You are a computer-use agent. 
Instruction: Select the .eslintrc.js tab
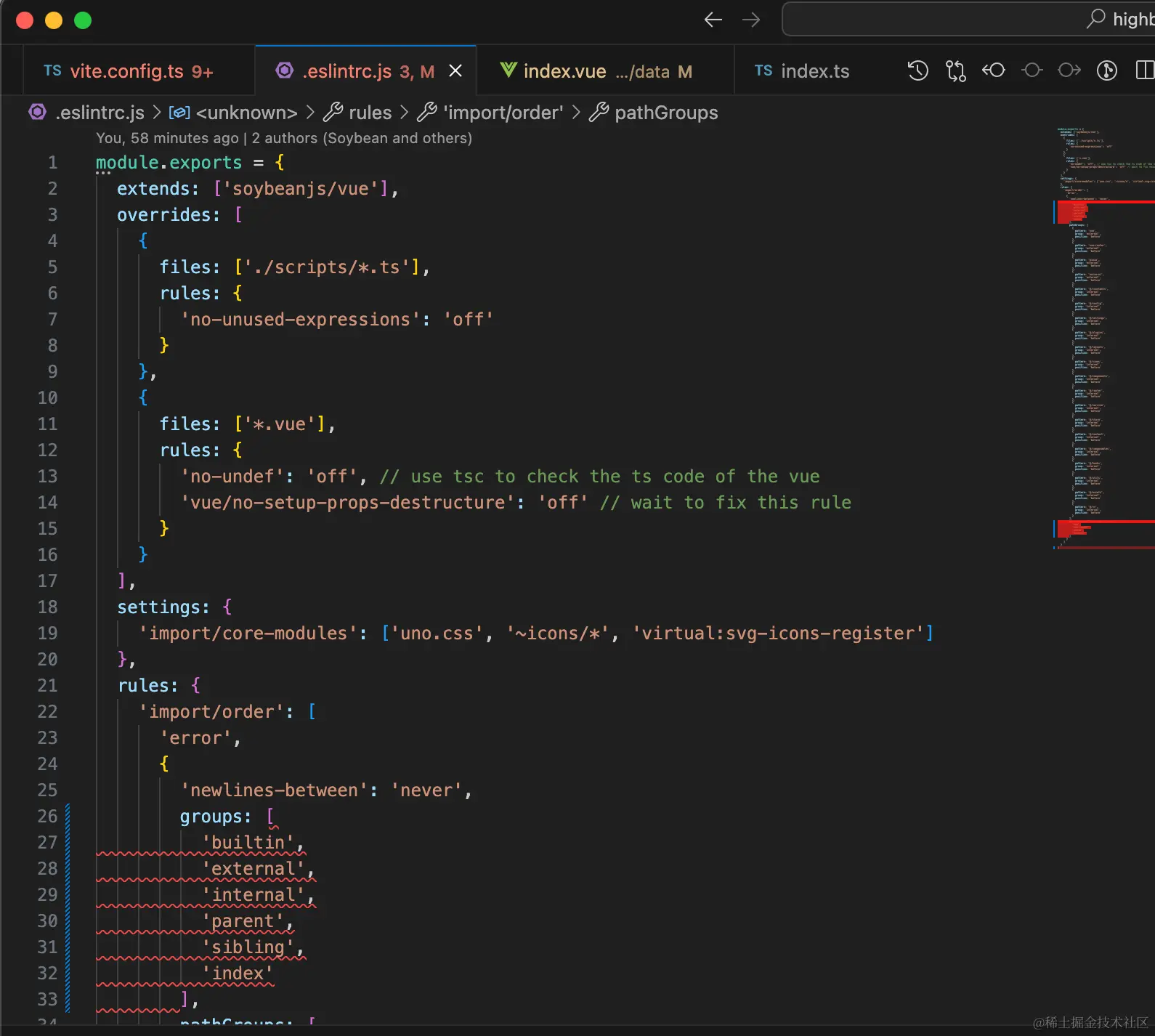(x=366, y=70)
